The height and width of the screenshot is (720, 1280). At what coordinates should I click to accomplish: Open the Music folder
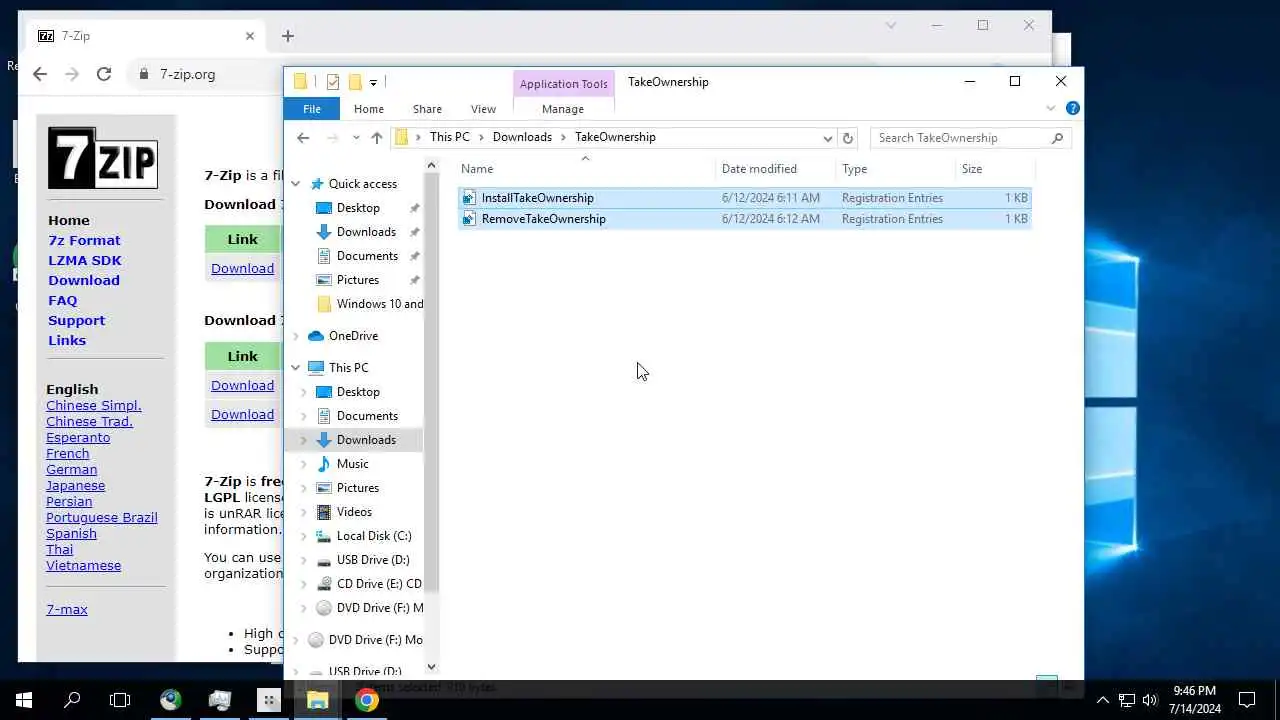(x=352, y=464)
